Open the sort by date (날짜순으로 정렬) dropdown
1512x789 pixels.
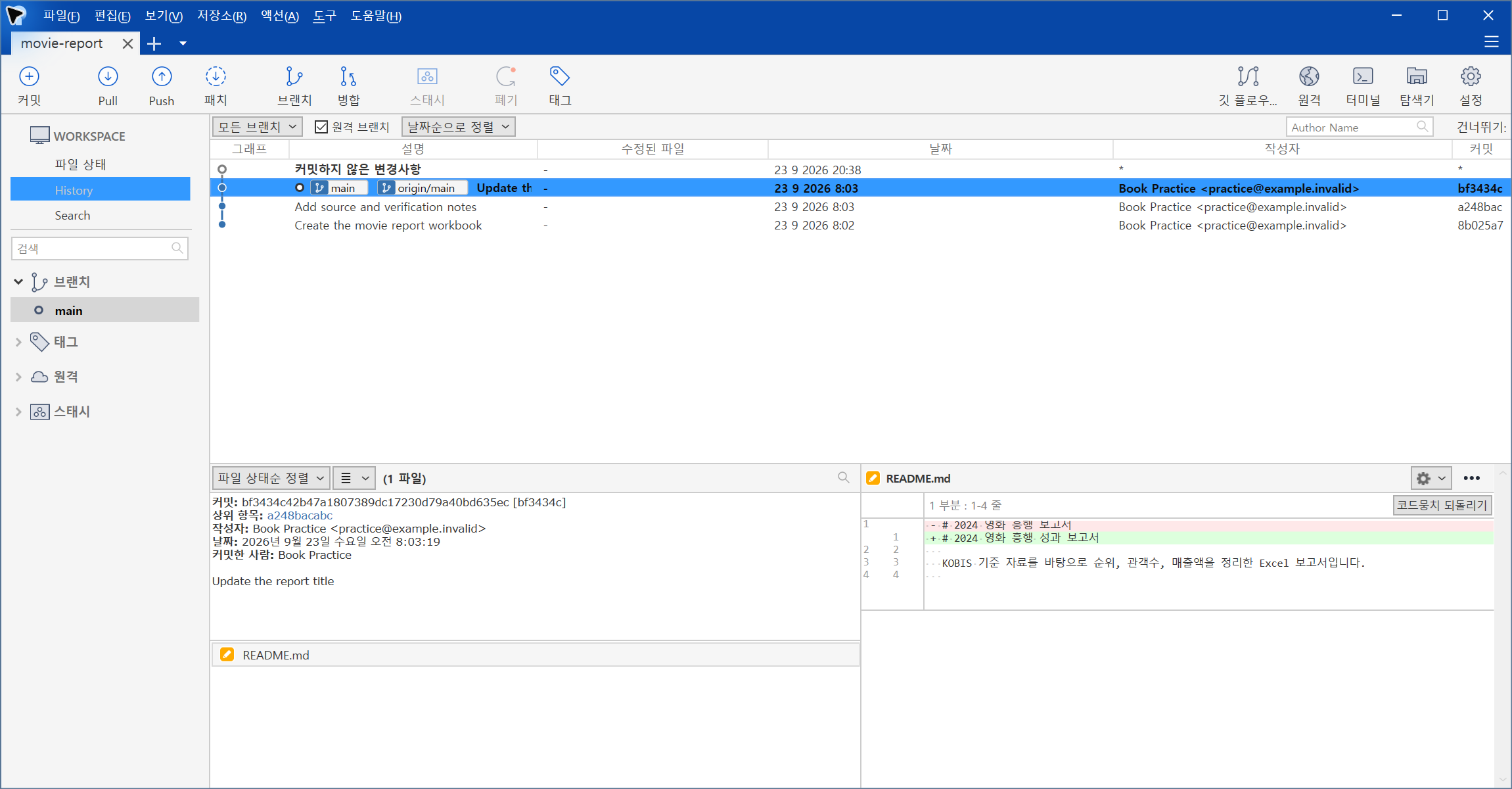click(458, 127)
